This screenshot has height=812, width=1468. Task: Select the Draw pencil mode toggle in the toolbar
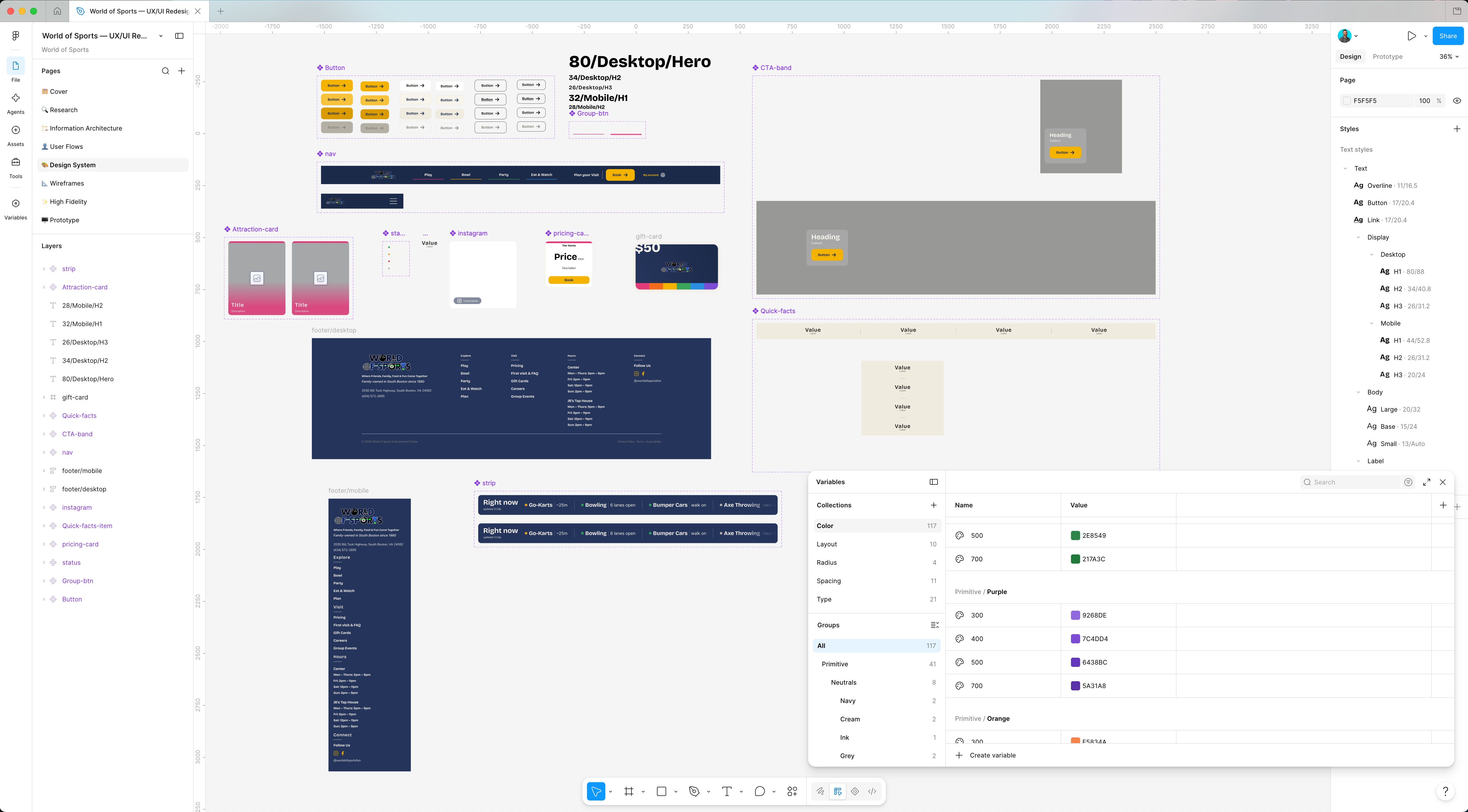point(820,791)
